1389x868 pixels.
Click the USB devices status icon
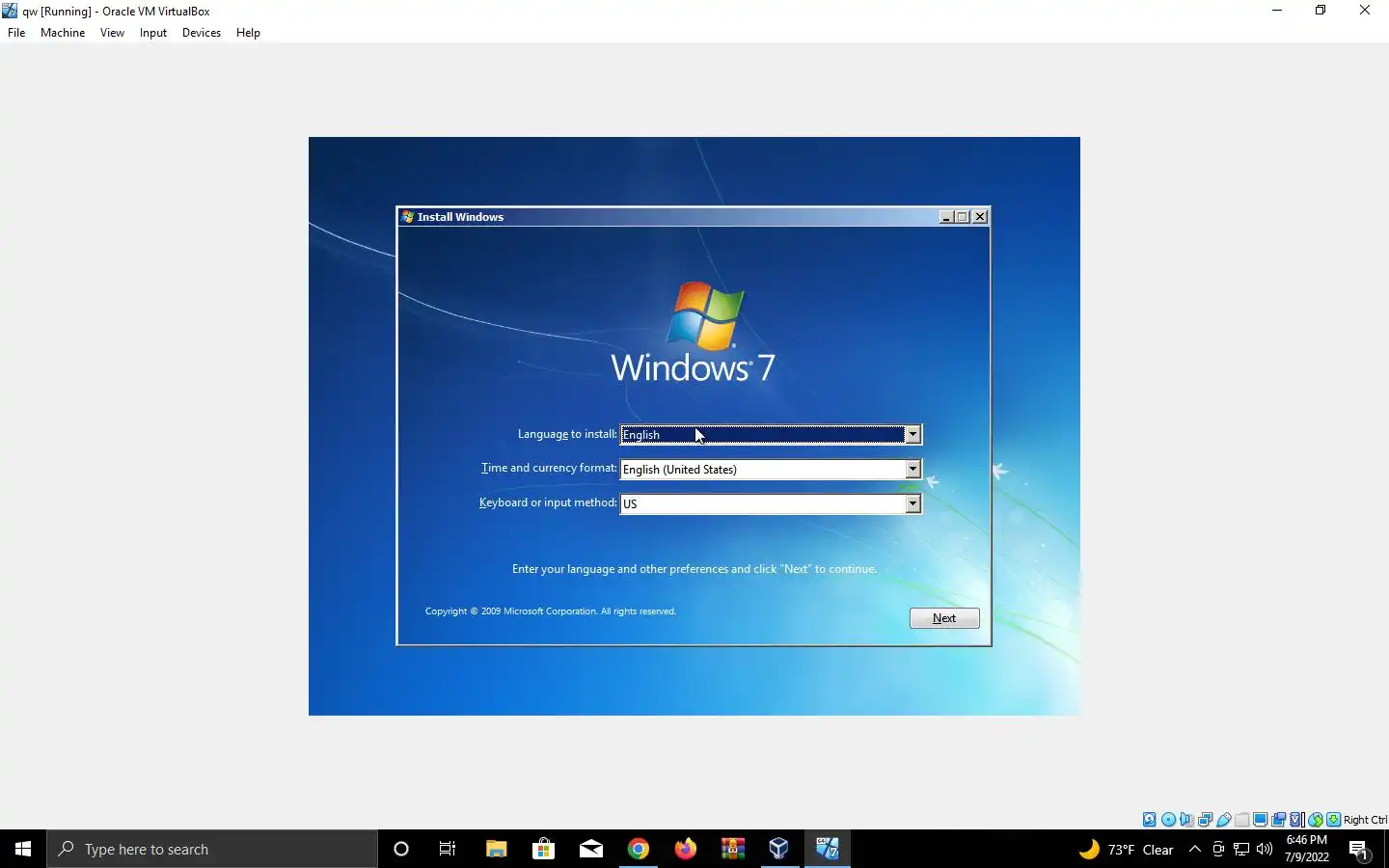point(1223,820)
